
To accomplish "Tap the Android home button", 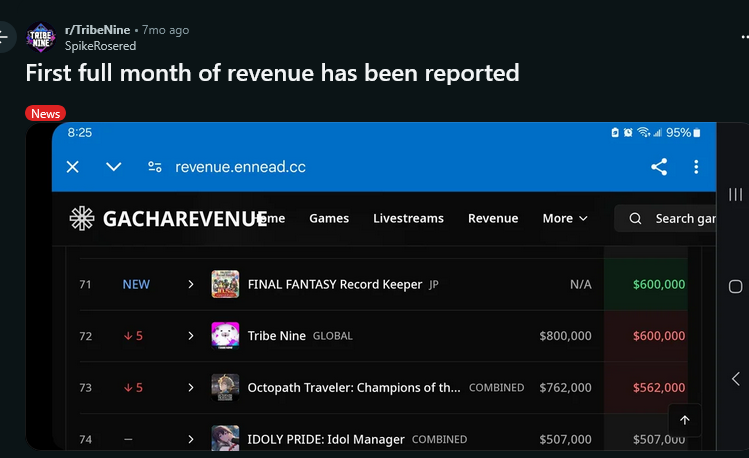I will [735, 287].
